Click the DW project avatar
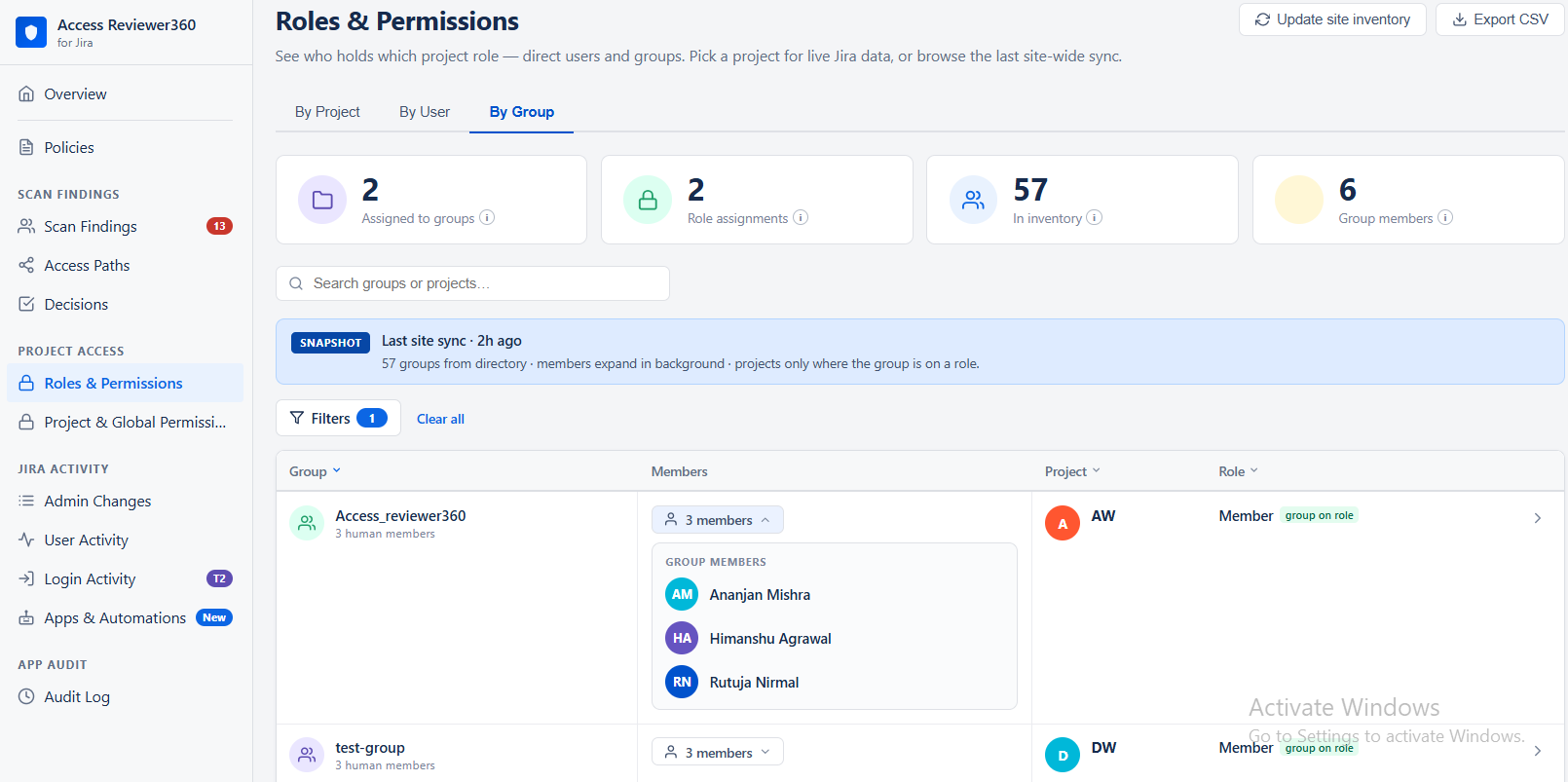Screen dimensions: 1568x782 1063,756
